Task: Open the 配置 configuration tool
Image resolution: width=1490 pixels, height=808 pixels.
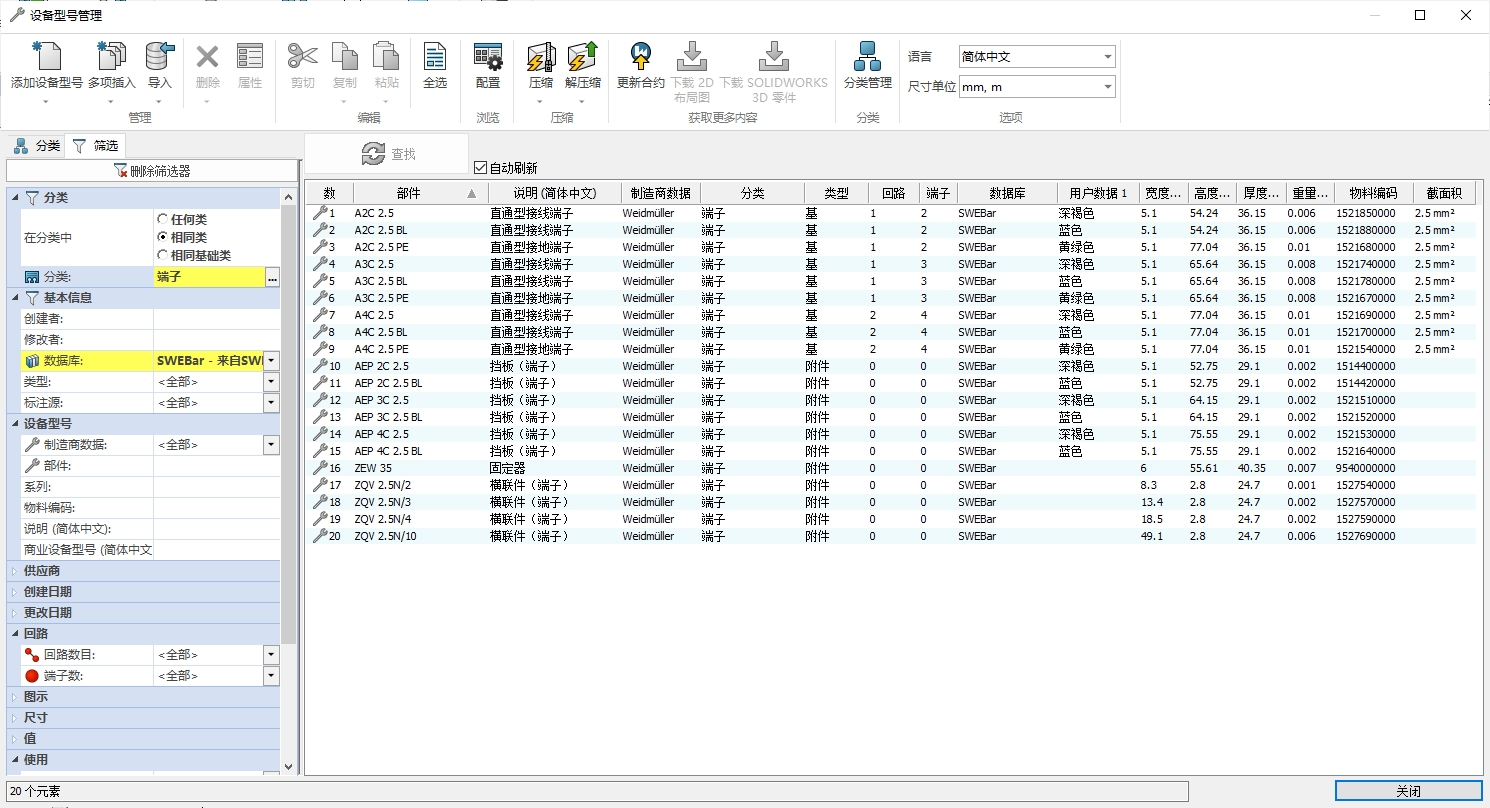Action: [x=487, y=58]
